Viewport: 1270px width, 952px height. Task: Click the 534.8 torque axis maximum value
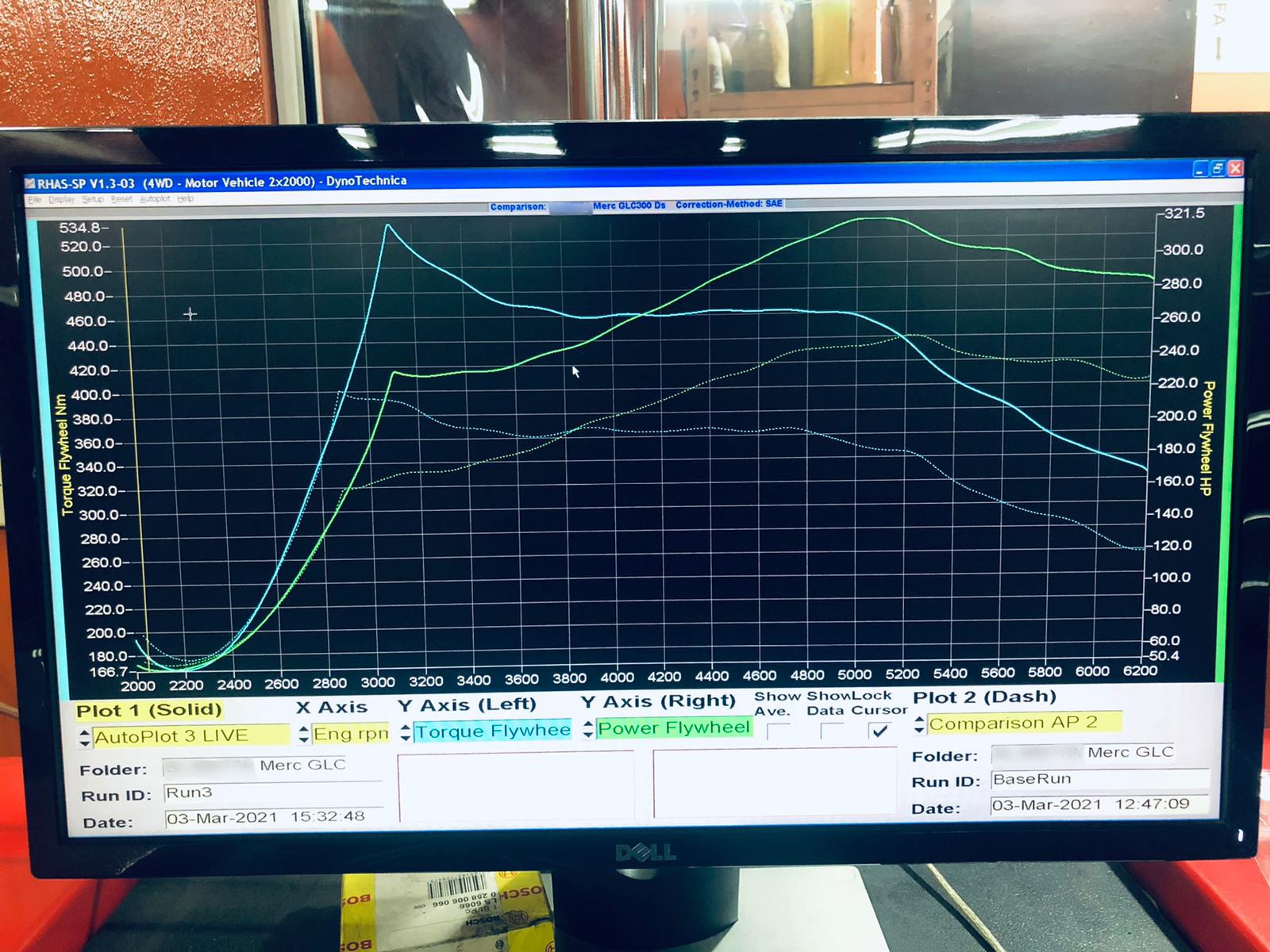point(79,228)
